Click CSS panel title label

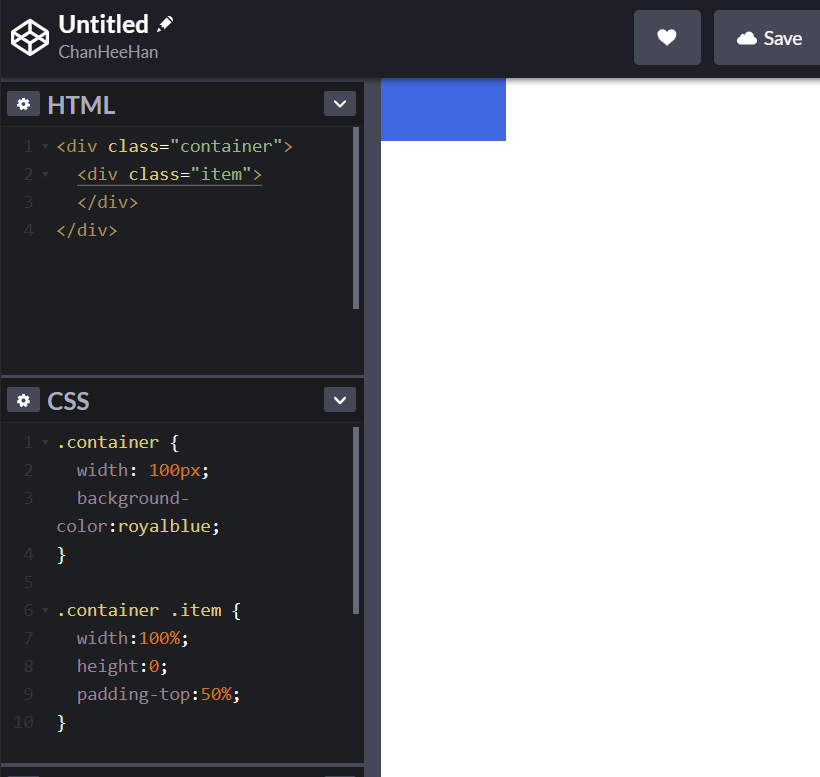(x=69, y=401)
